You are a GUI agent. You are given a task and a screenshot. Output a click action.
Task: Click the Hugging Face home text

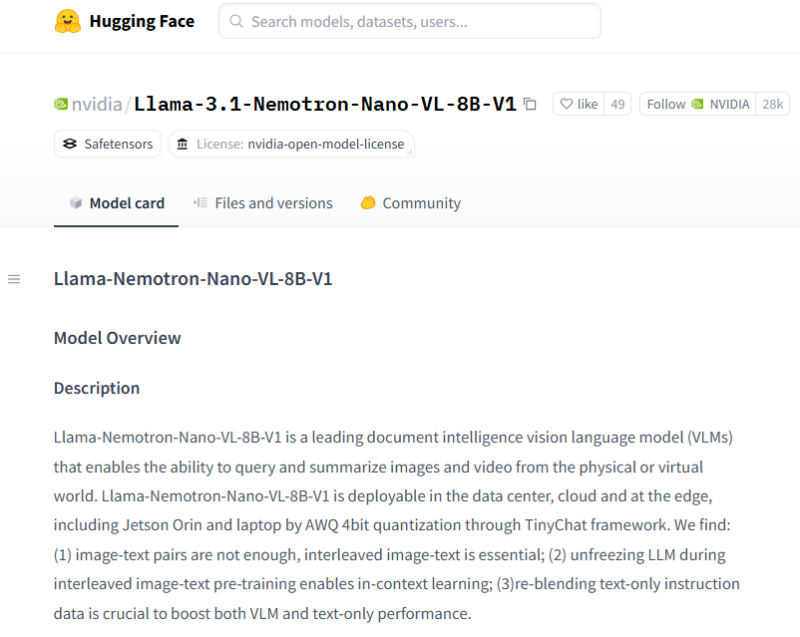pos(141,21)
